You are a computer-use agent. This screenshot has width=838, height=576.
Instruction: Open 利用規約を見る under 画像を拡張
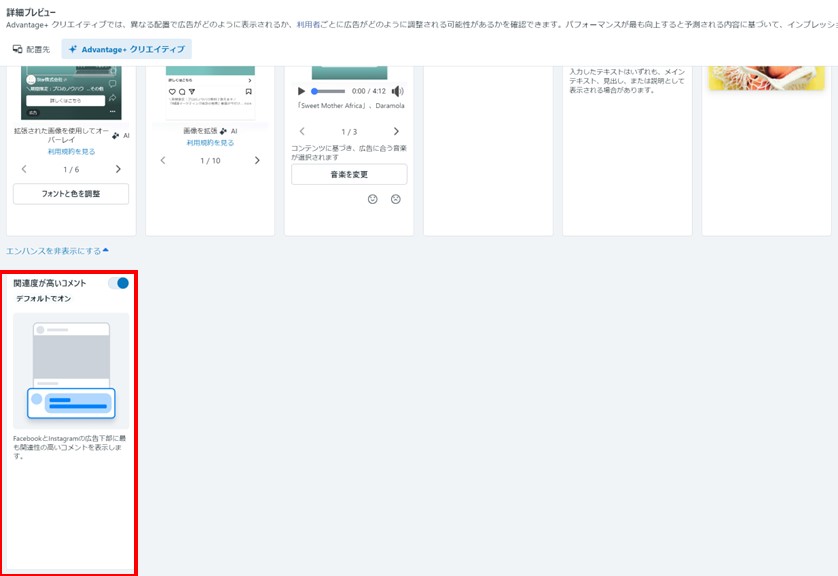[x=210, y=143]
